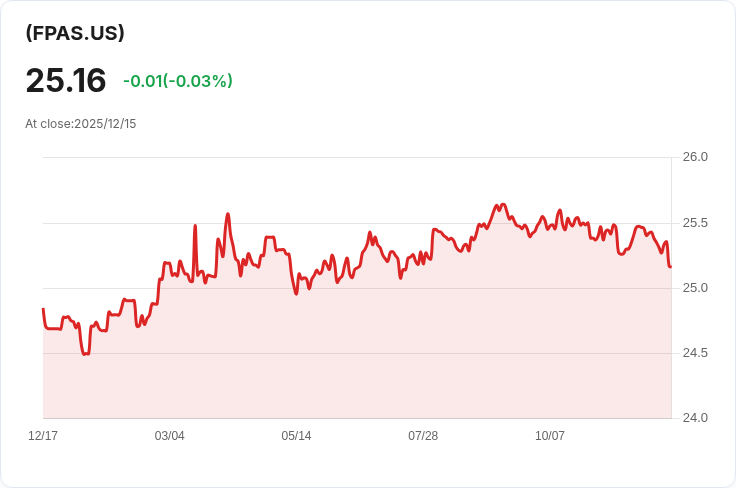This screenshot has width=736, height=488.
Task: Select the 12/17 date axis label
Action: [43, 436]
